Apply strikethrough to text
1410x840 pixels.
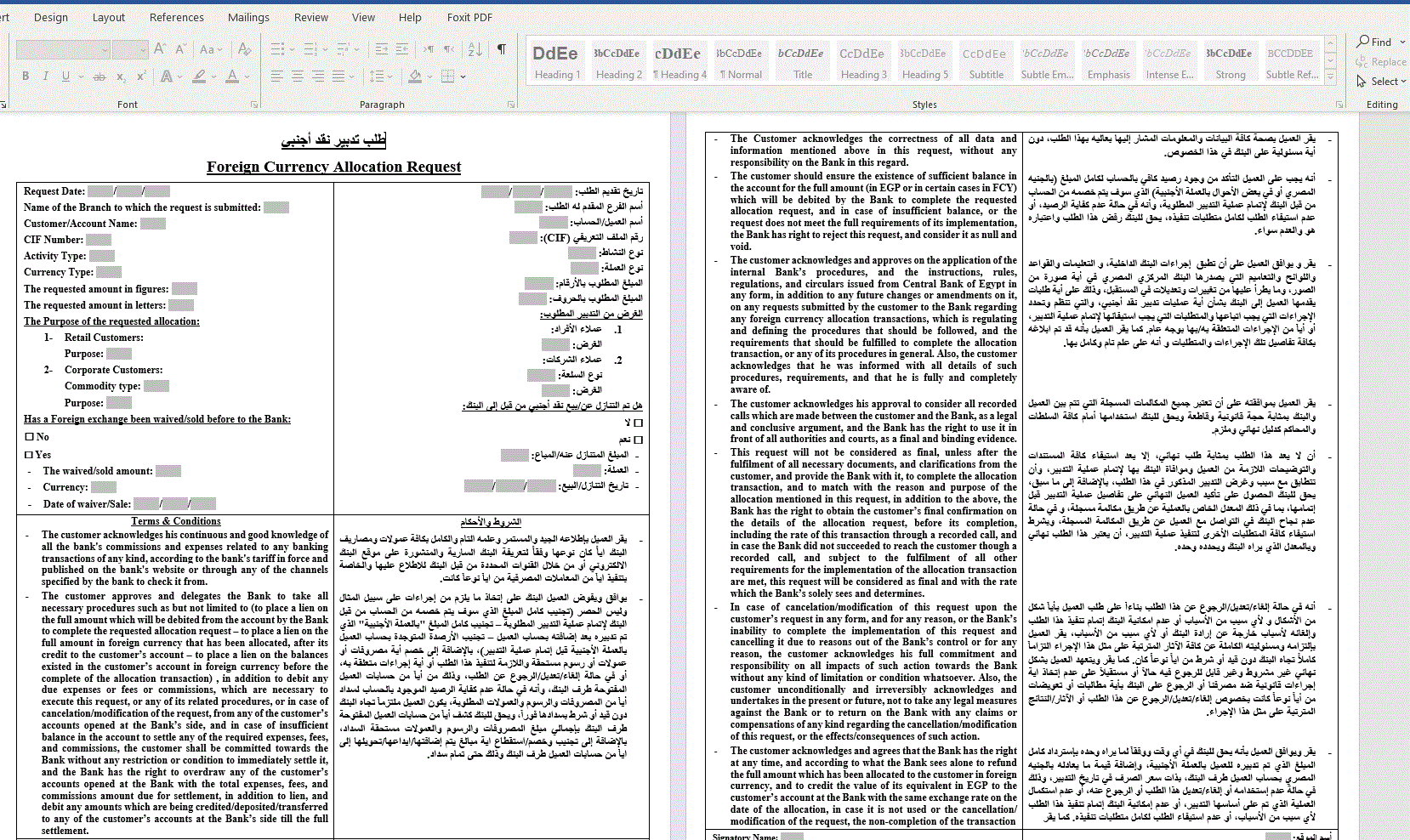(x=99, y=77)
